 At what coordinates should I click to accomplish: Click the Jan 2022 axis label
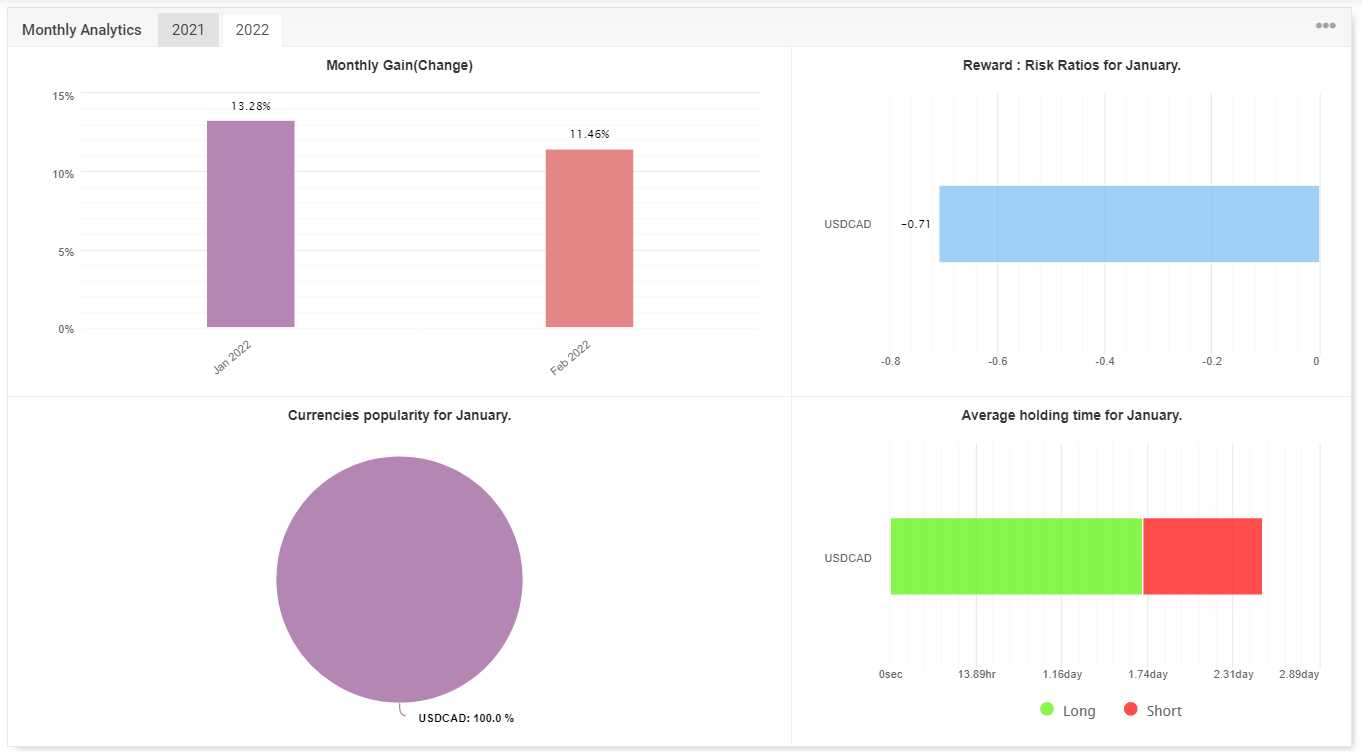[232, 358]
